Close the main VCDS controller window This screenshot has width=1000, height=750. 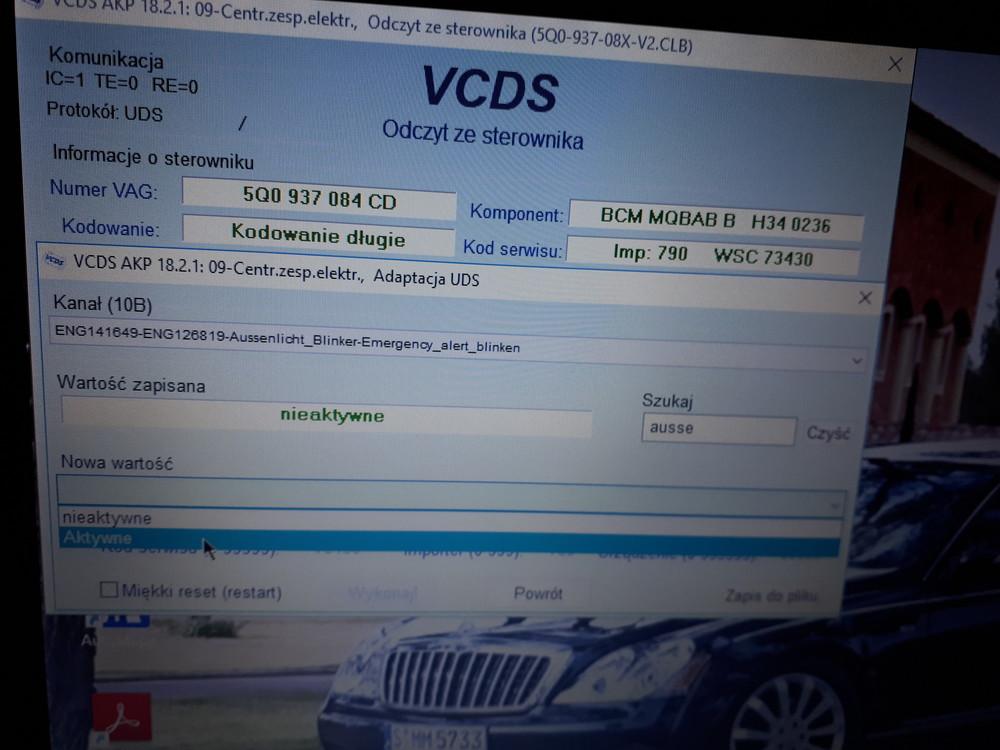894,65
